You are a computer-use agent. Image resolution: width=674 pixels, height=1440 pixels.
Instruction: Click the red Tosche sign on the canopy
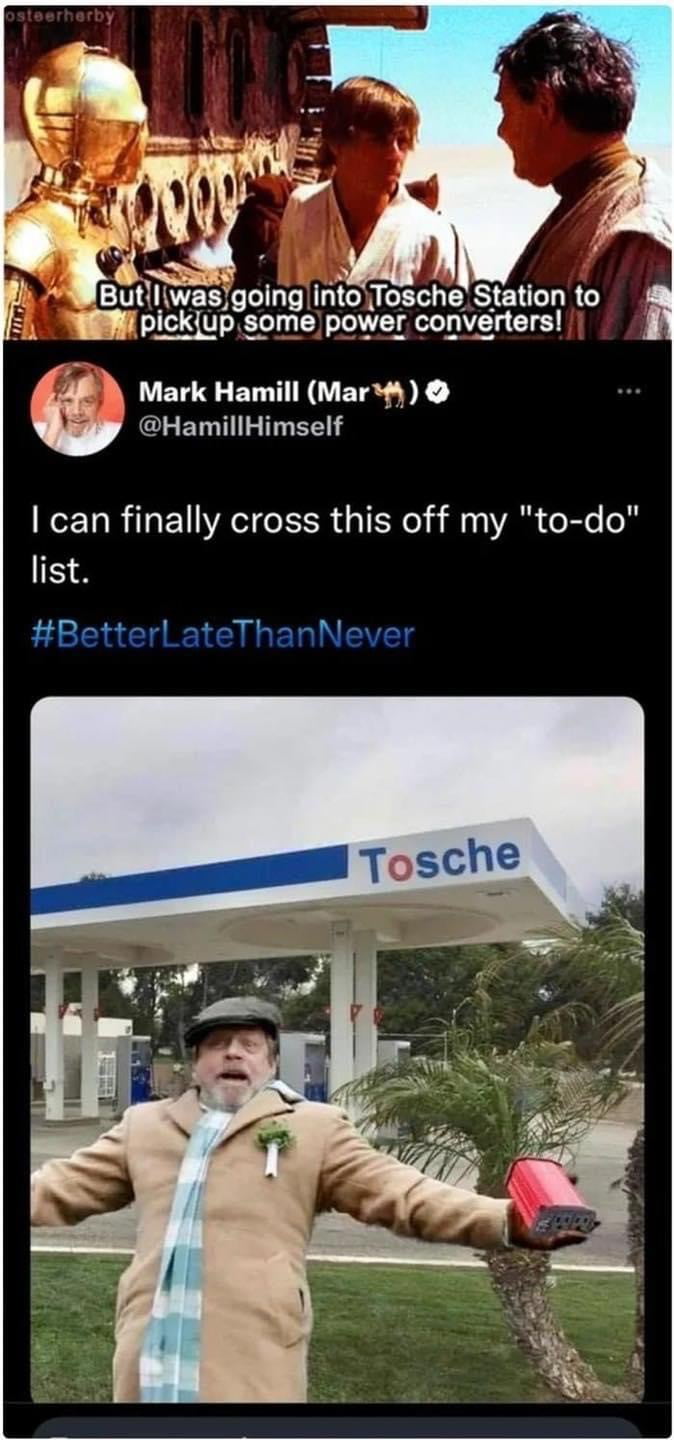(x=439, y=859)
